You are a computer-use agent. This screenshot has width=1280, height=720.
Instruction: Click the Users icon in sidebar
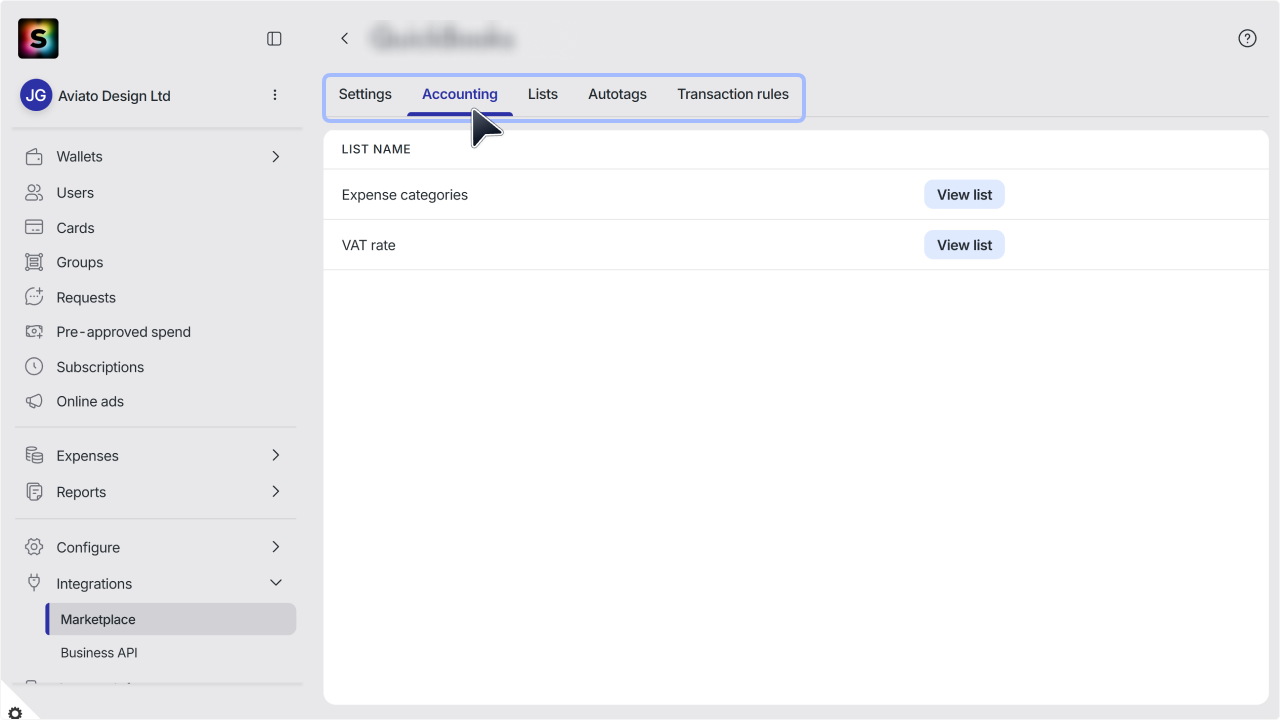point(34,193)
